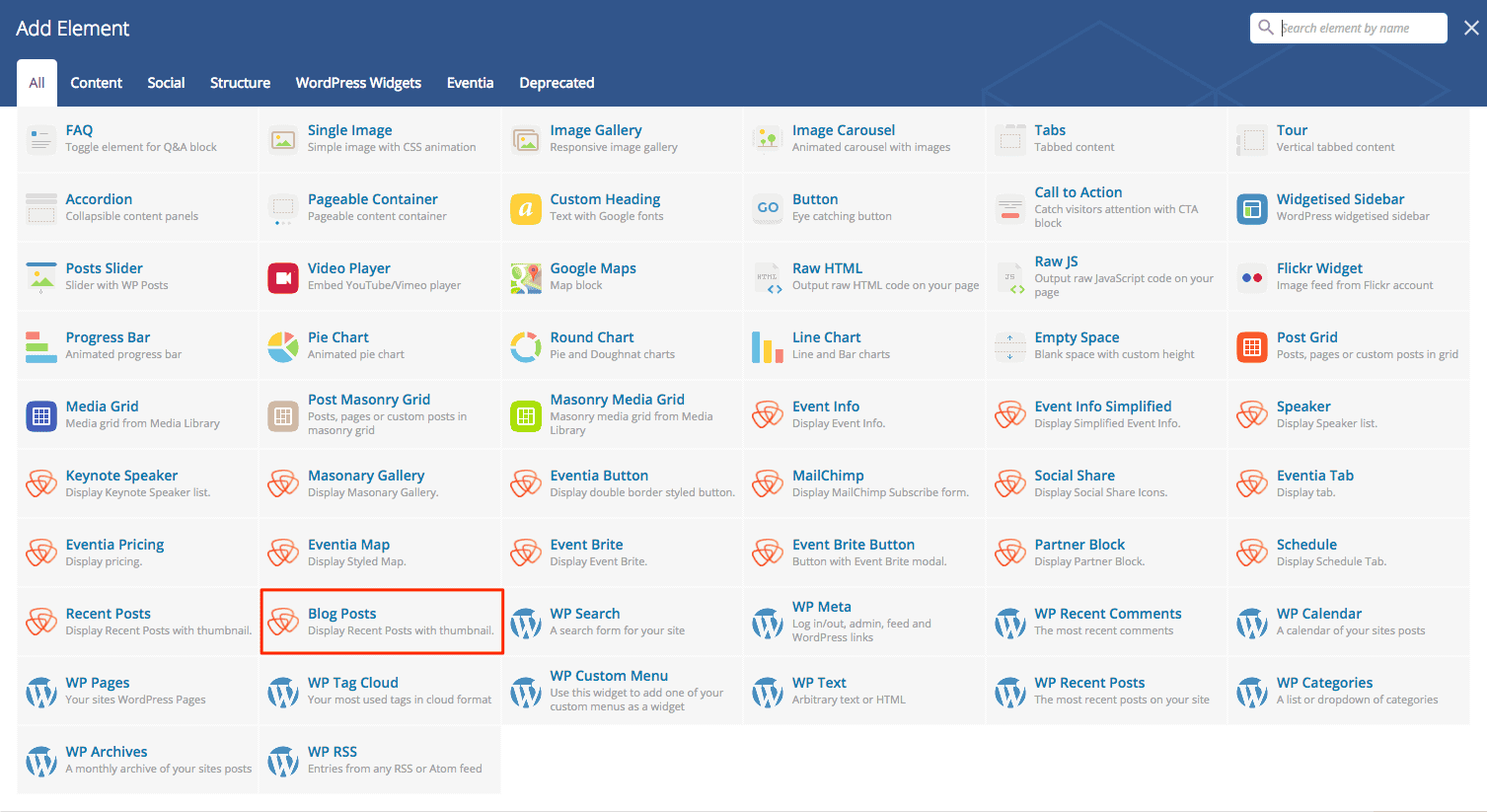Click the Pie Chart icon

[283, 347]
